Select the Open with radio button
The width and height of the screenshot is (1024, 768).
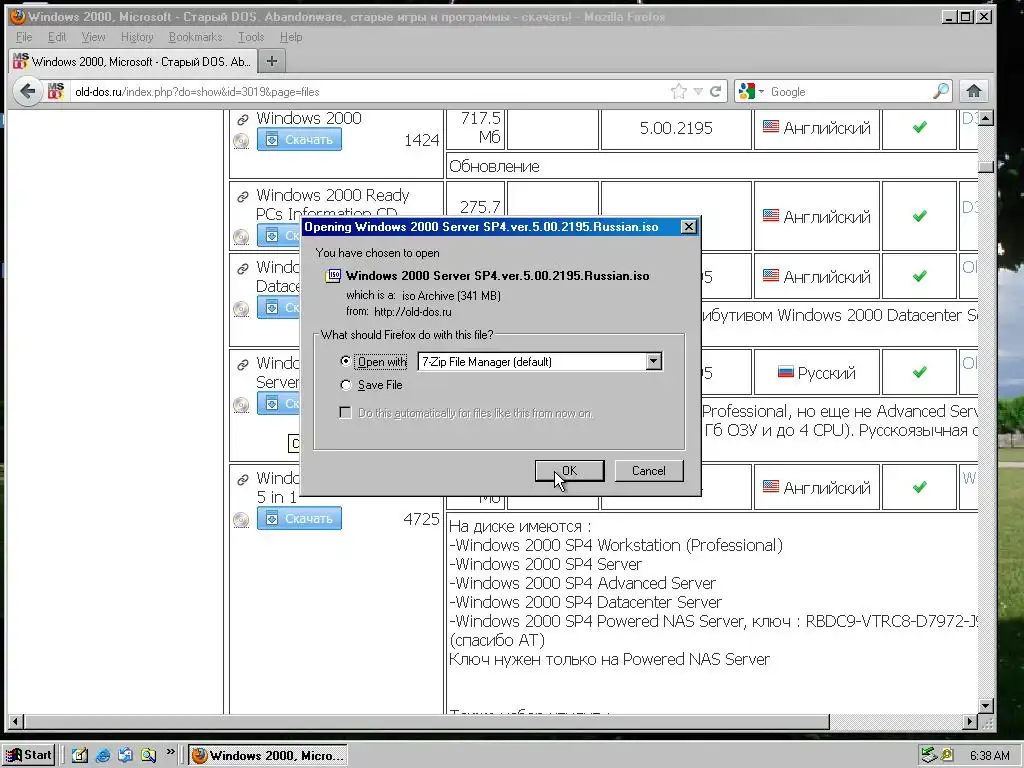pos(345,361)
